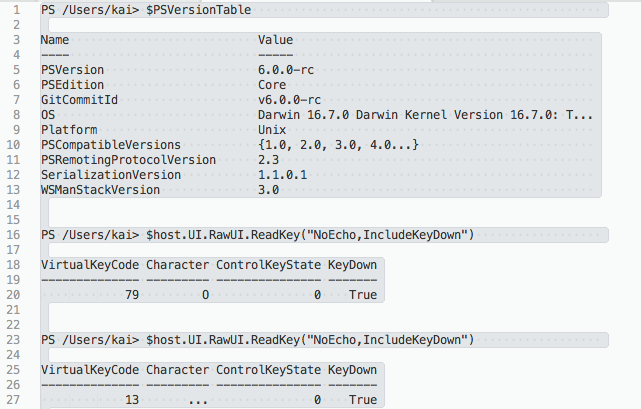
Task: Click the OS row label
Action: coord(48,115)
